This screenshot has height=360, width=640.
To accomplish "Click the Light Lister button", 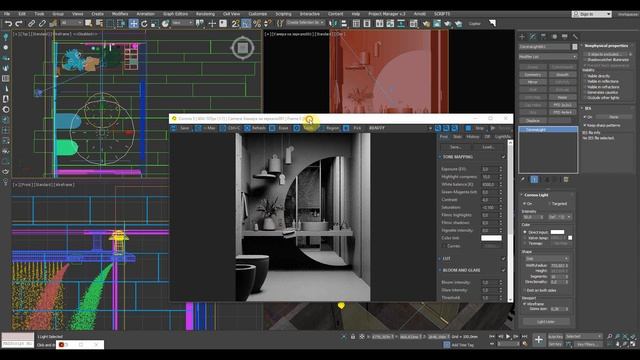I will (x=546, y=322).
